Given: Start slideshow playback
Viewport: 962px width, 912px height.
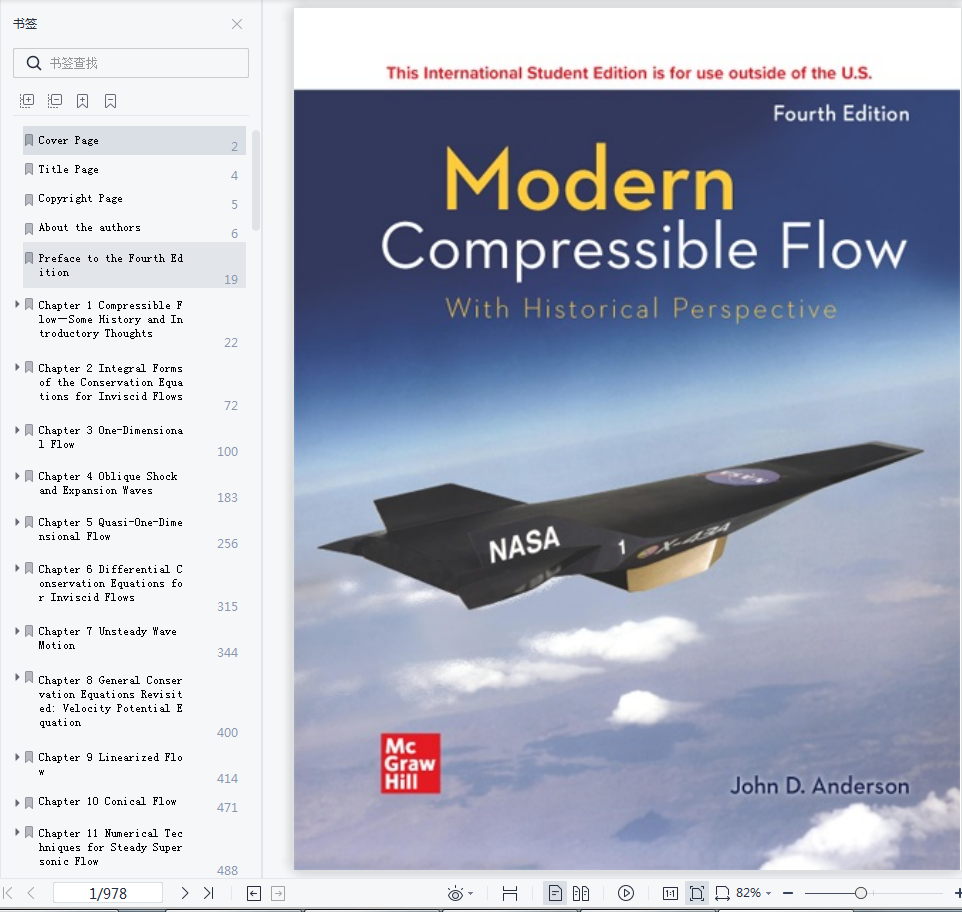Looking at the screenshot, I should (626, 893).
